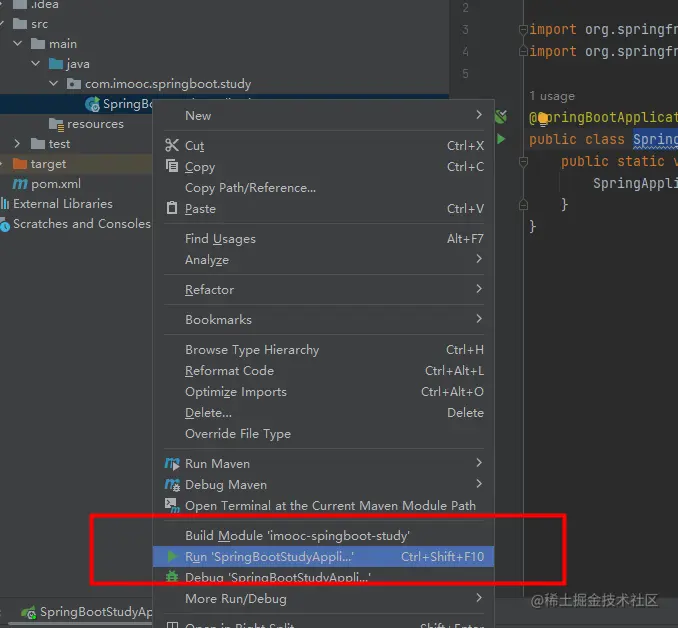Collapse the main folder arrow
Viewport: 678px width, 628px height.
point(18,43)
